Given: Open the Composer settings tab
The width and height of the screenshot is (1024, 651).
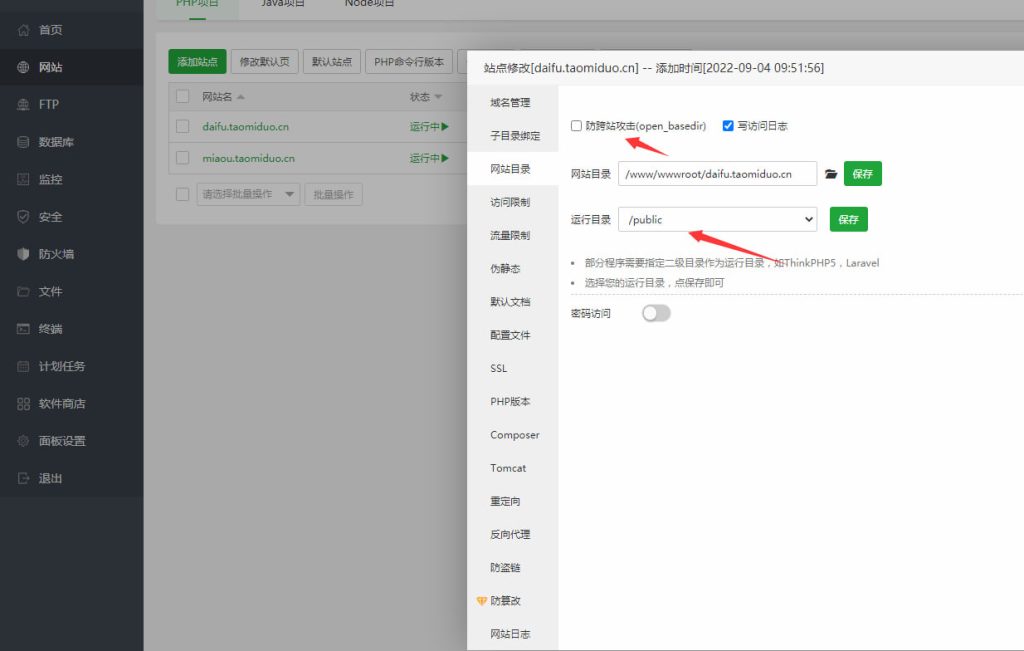Looking at the screenshot, I should point(515,435).
